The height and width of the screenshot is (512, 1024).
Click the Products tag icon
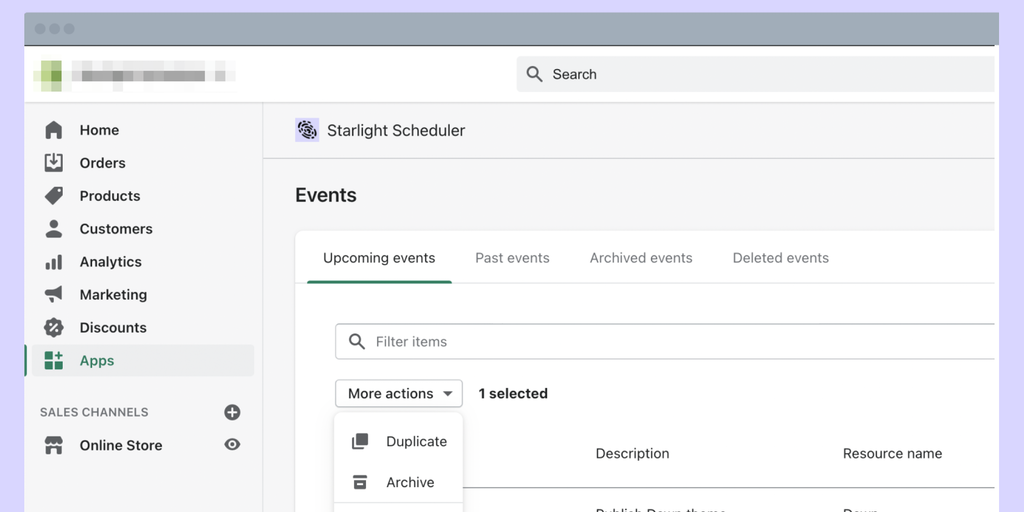(x=54, y=196)
